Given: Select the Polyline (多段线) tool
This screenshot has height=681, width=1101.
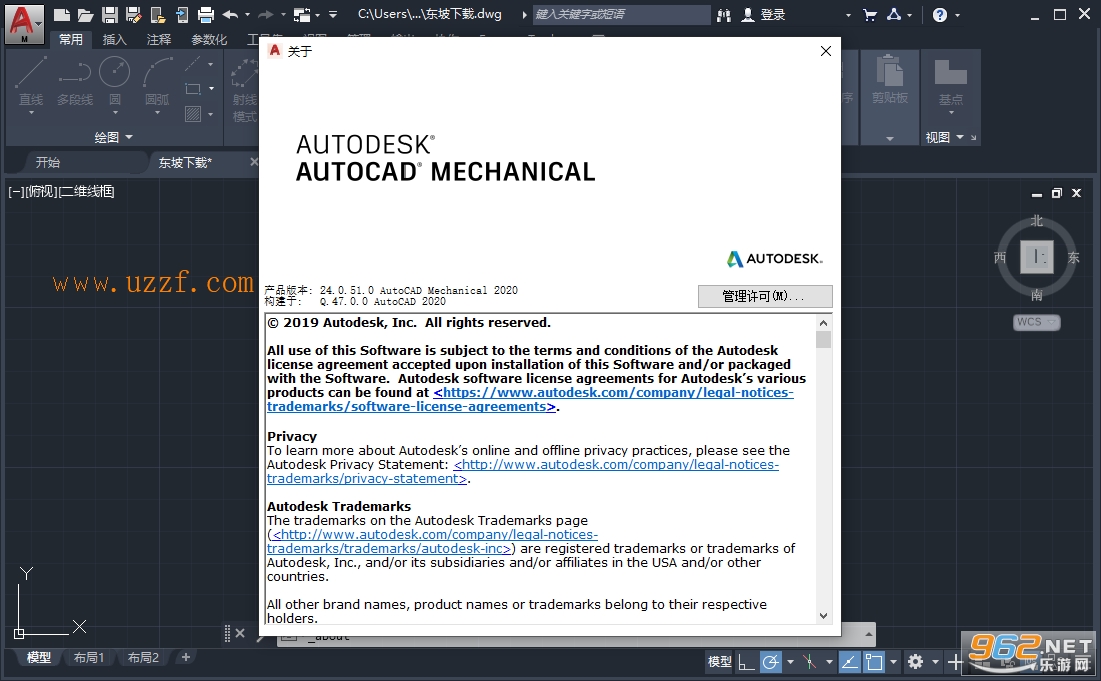Looking at the screenshot, I should 74,81.
